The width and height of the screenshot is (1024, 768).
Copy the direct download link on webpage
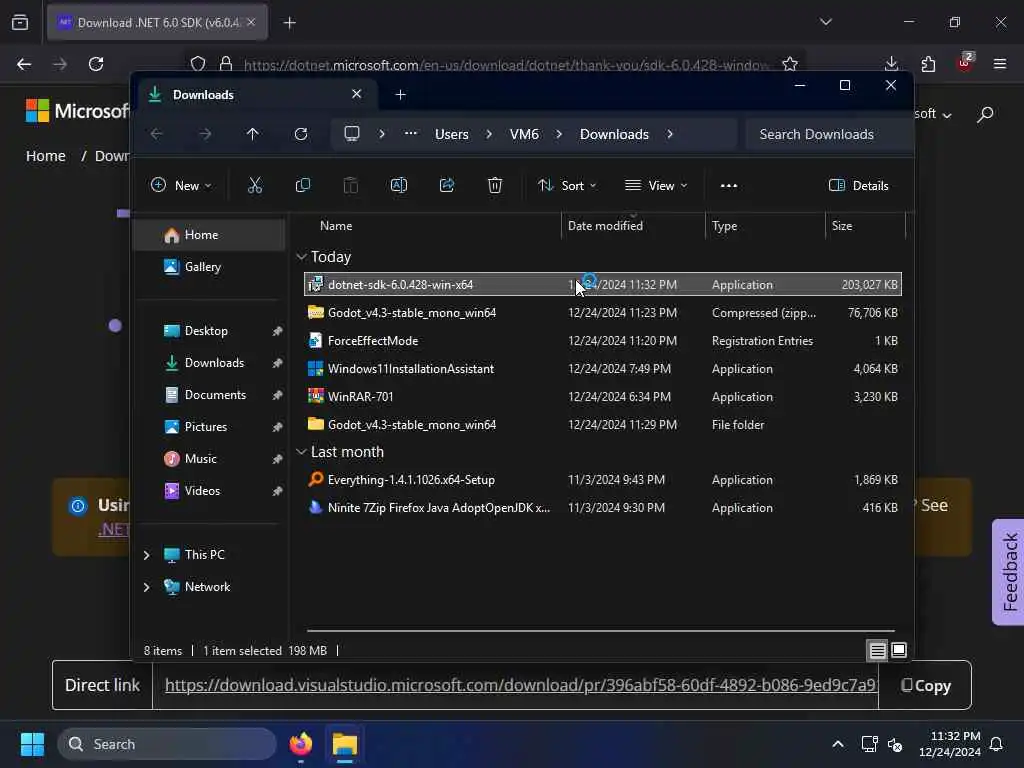click(x=925, y=686)
